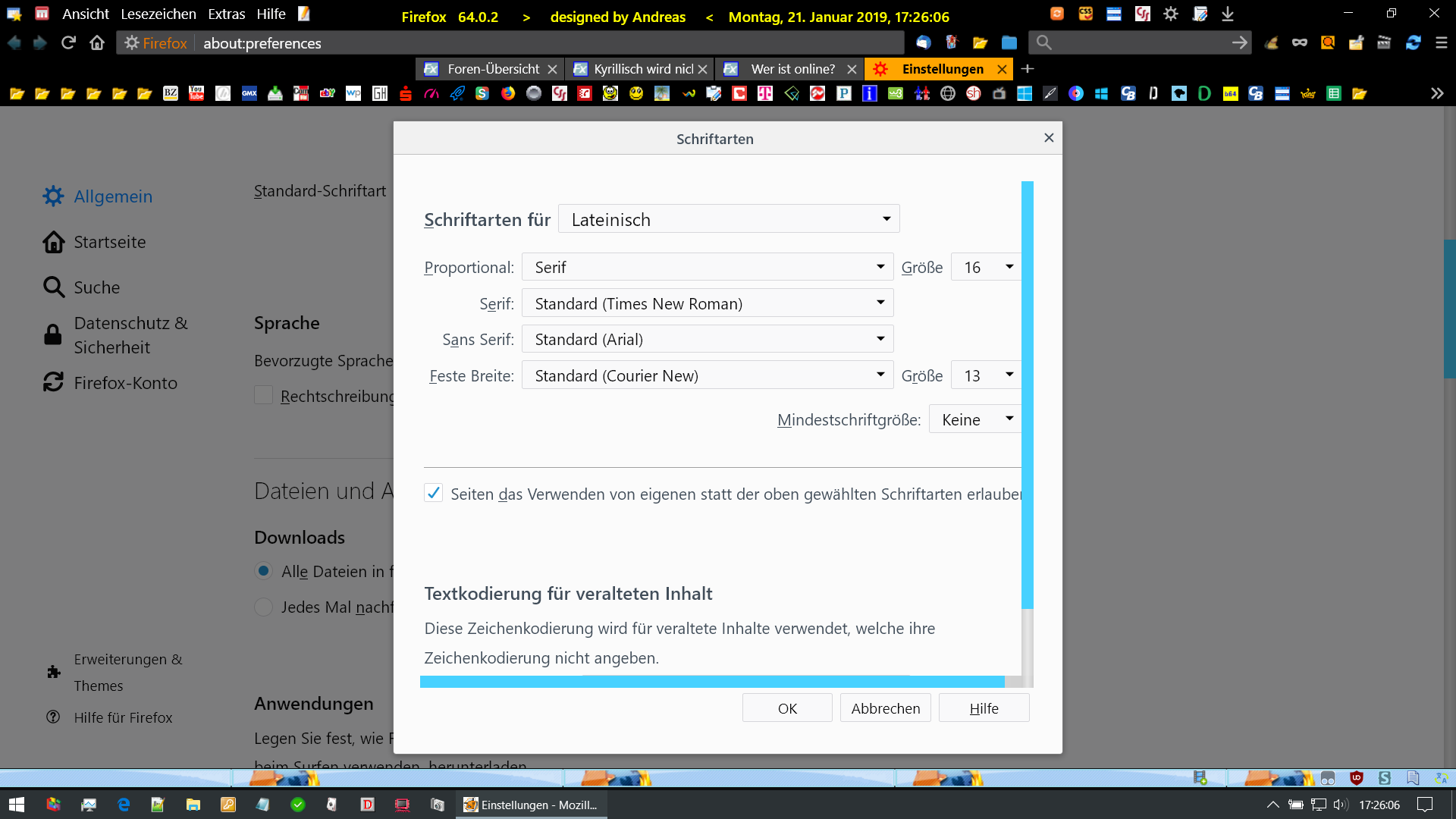Click the Windows Start button
1456x819 pixels.
[x=17, y=805]
